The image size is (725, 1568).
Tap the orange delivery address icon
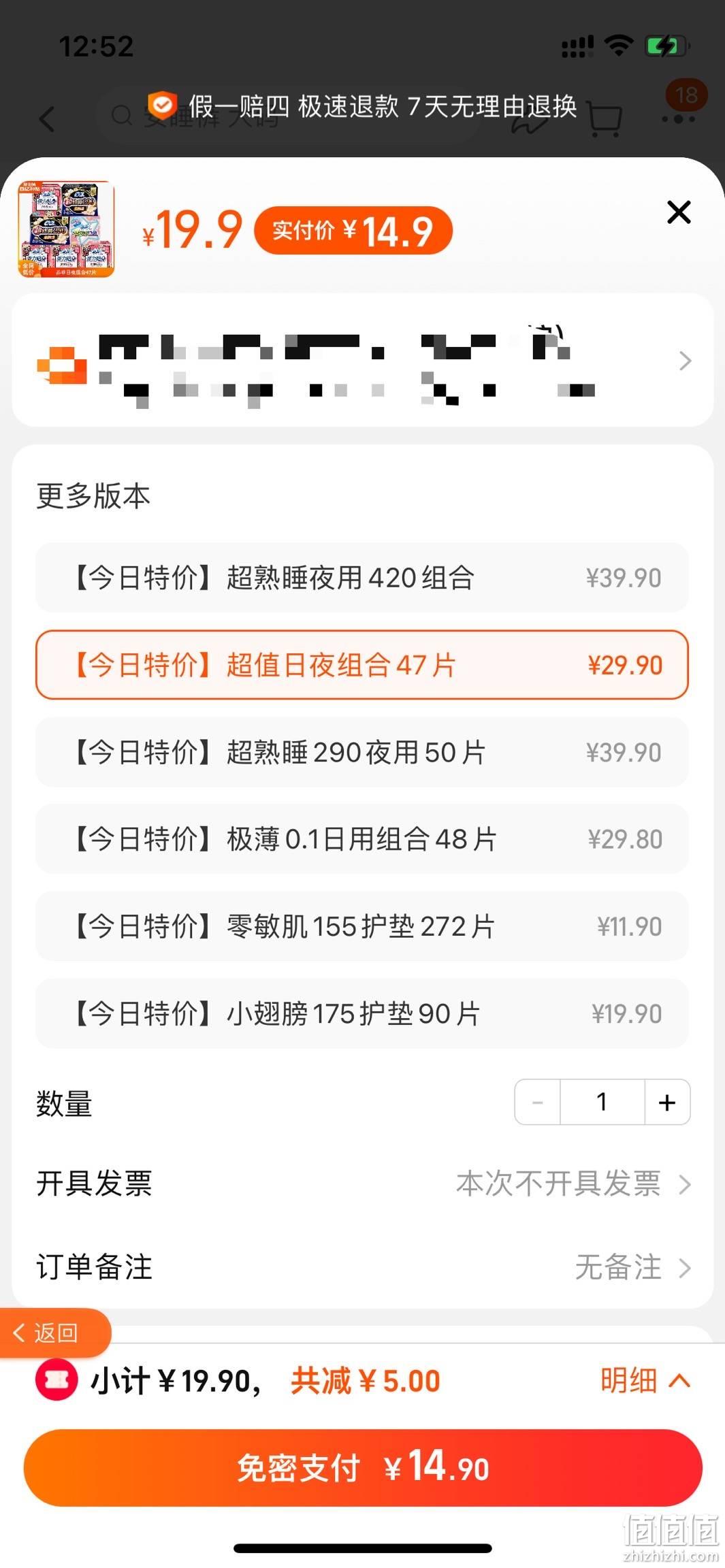click(x=62, y=365)
